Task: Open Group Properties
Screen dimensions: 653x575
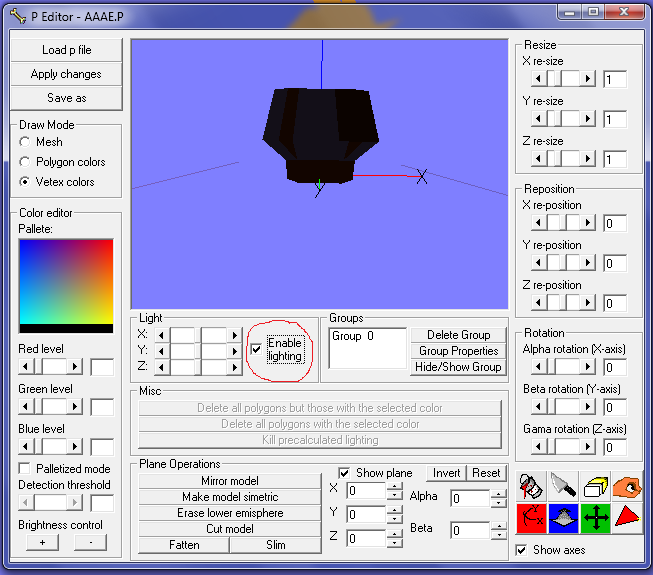Action: click(459, 351)
